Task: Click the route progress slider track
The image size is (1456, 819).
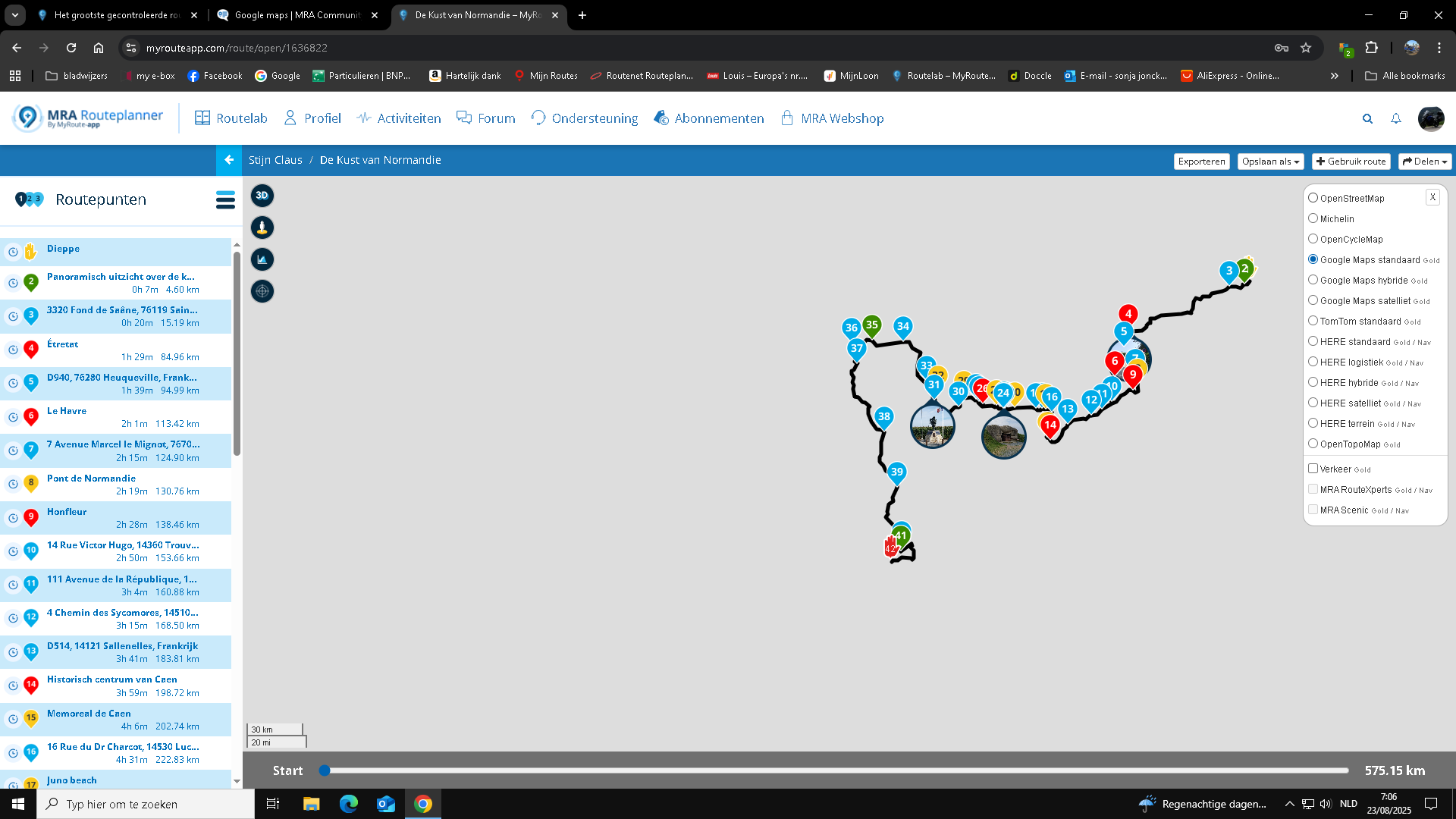Action: pyautogui.click(x=836, y=770)
